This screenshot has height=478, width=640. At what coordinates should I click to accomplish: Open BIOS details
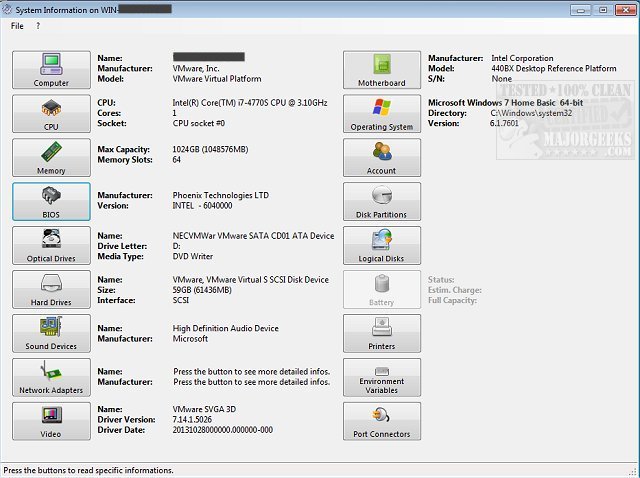(x=52, y=201)
